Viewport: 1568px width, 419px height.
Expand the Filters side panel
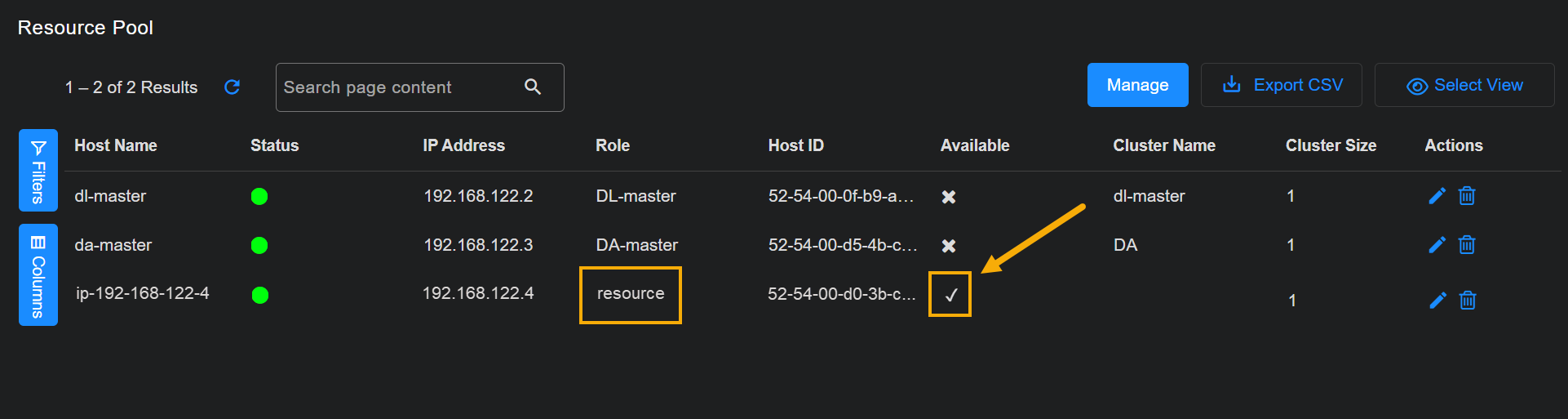click(38, 171)
